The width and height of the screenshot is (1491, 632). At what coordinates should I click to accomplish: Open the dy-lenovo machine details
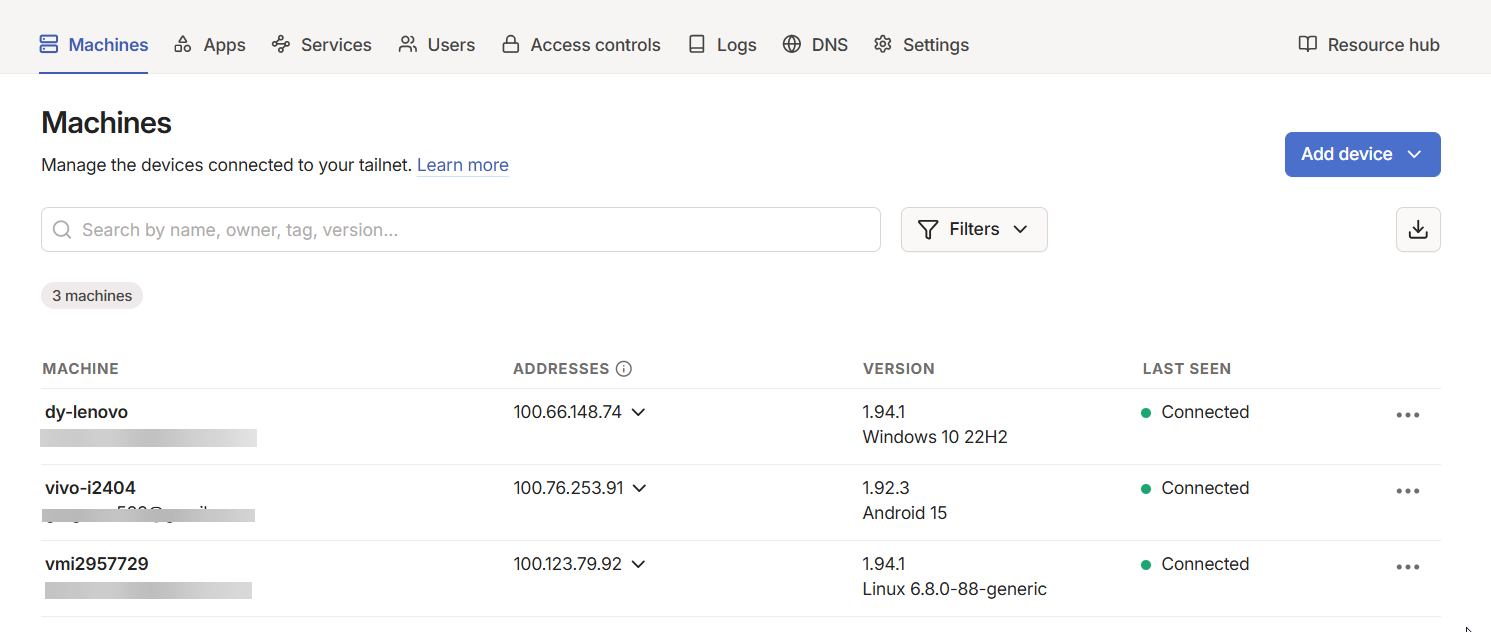click(86, 412)
